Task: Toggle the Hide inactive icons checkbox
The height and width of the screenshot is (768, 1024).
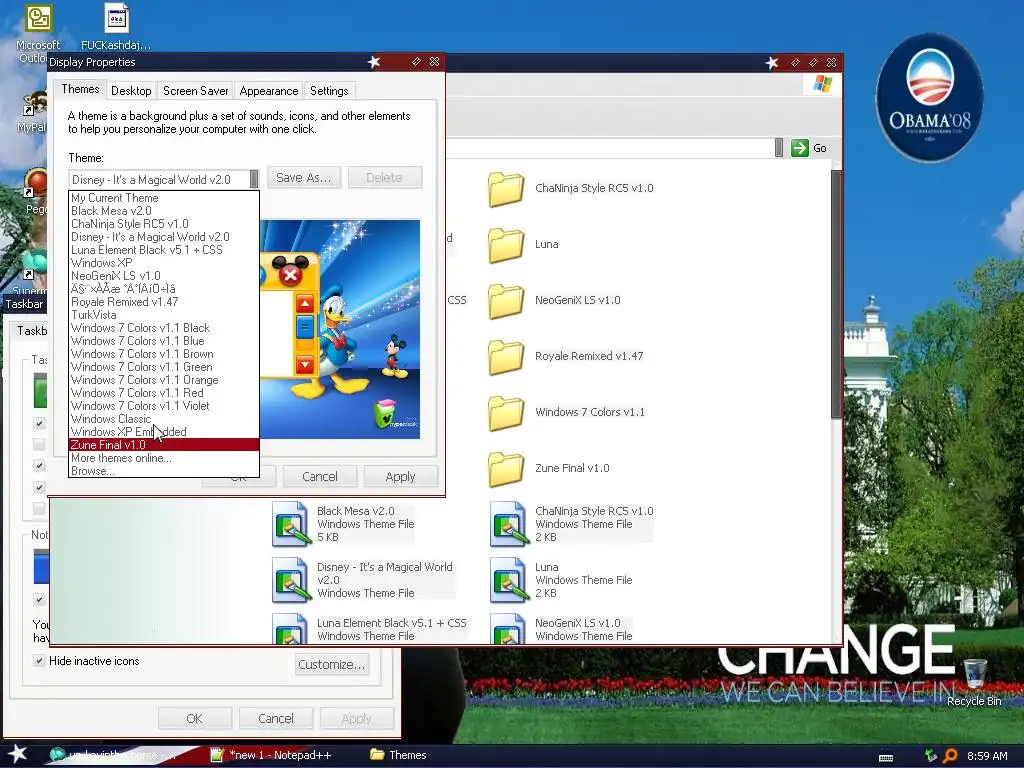Action: (x=39, y=660)
